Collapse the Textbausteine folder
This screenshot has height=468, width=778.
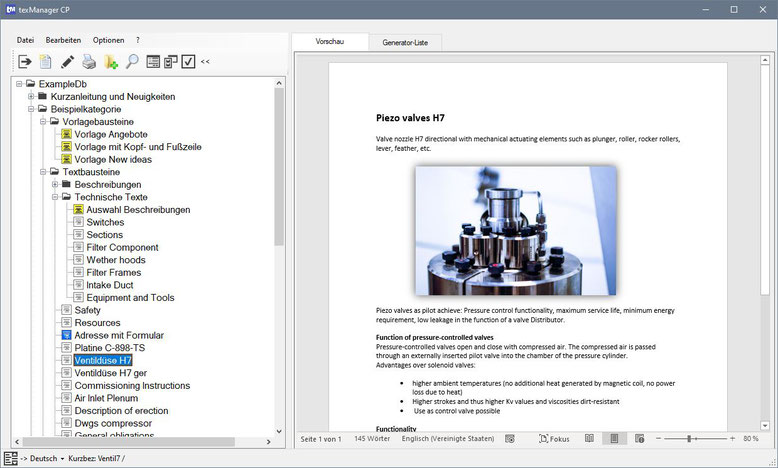click(43, 172)
